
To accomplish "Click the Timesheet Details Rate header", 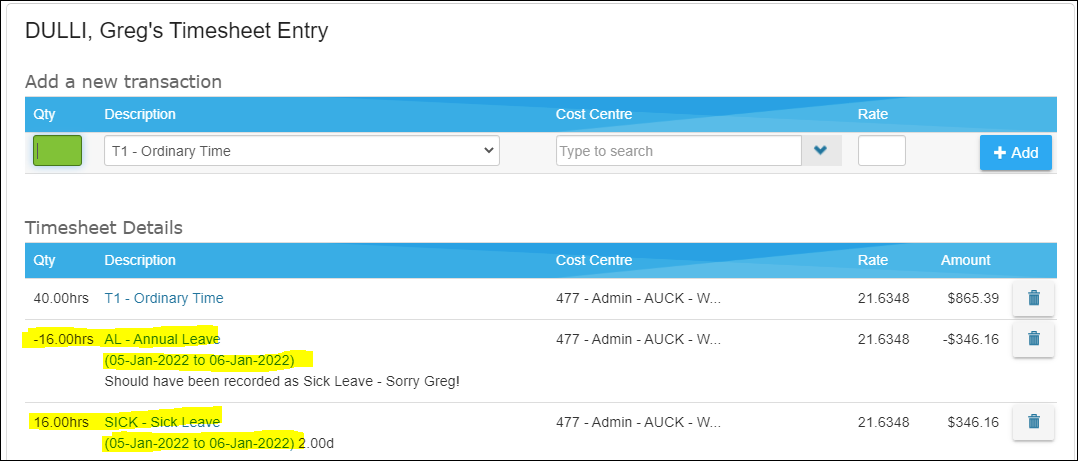I will click(872, 260).
